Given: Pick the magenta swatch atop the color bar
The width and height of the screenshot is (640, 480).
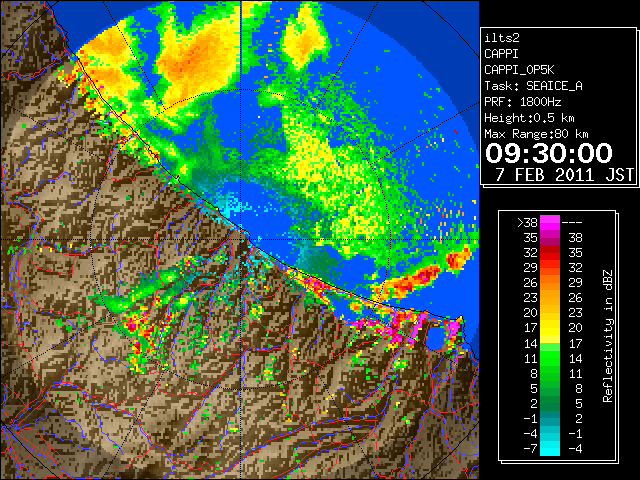Looking at the screenshot, I should [x=550, y=222].
